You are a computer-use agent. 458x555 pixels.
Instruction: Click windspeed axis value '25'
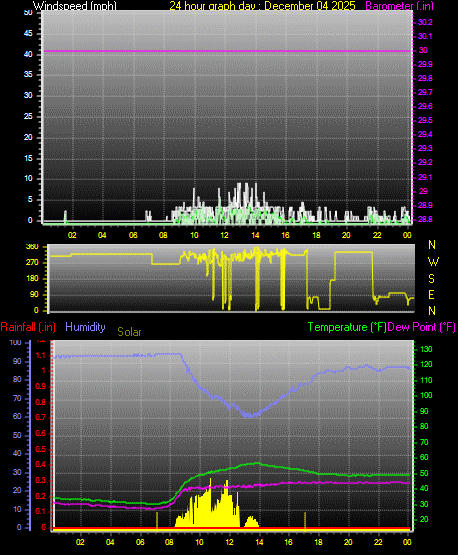28,116
